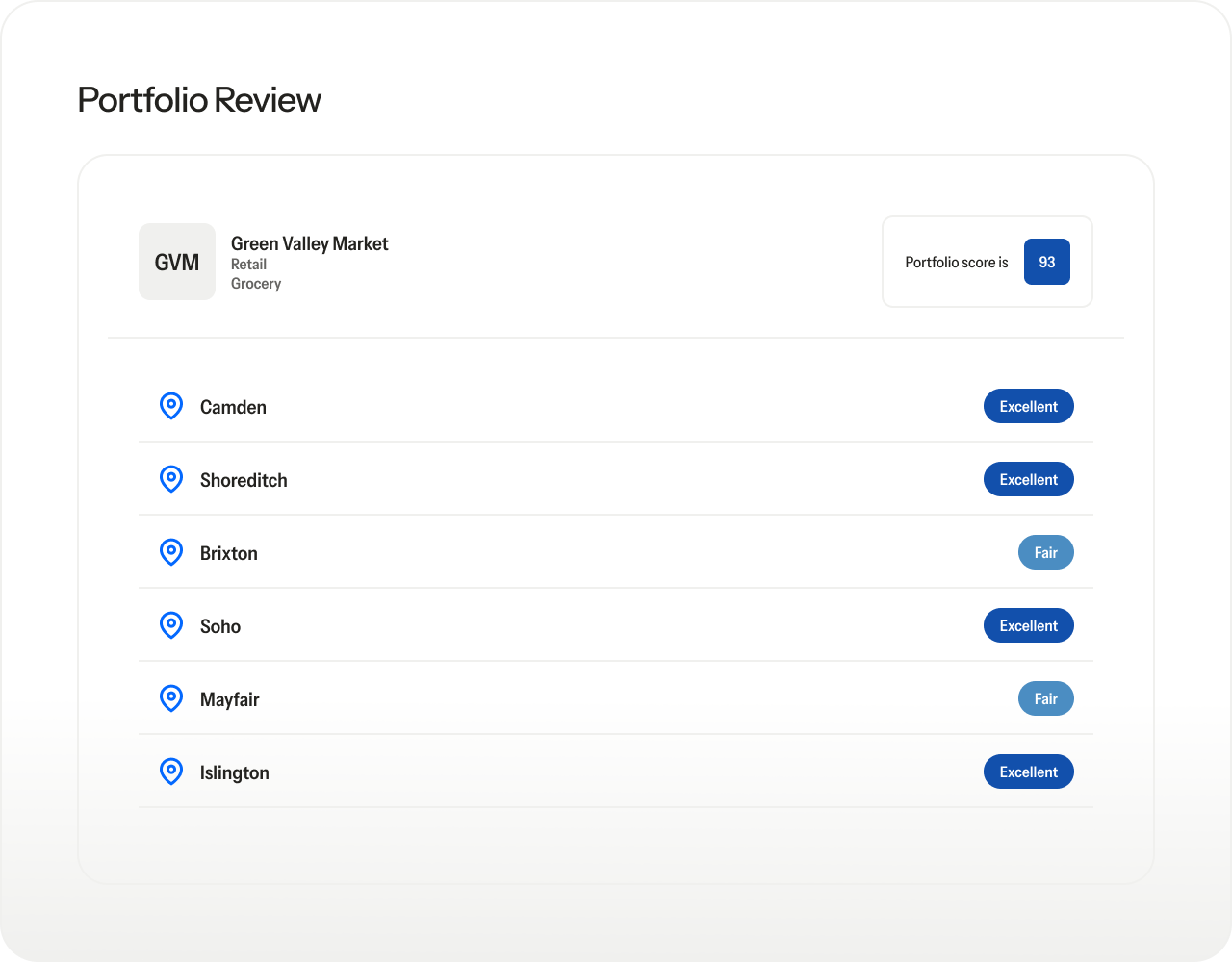
Task: Click the location pin icon beside Camden
Action: pyautogui.click(x=170, y=406)
